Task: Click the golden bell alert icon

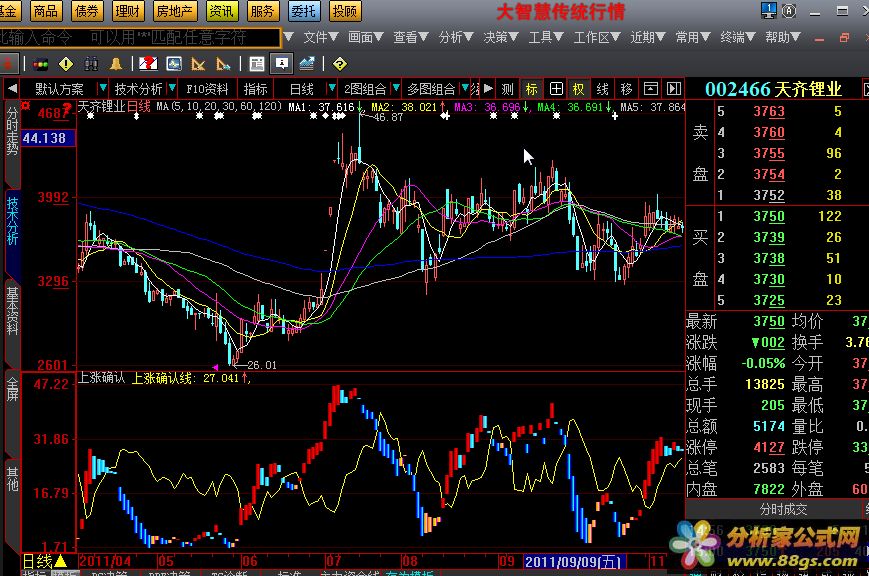Action: (116, 64)
